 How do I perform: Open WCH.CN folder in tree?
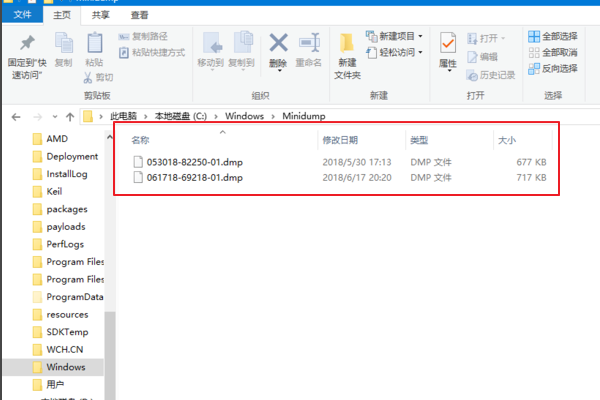pyautogui.click(x=64, y=349)
